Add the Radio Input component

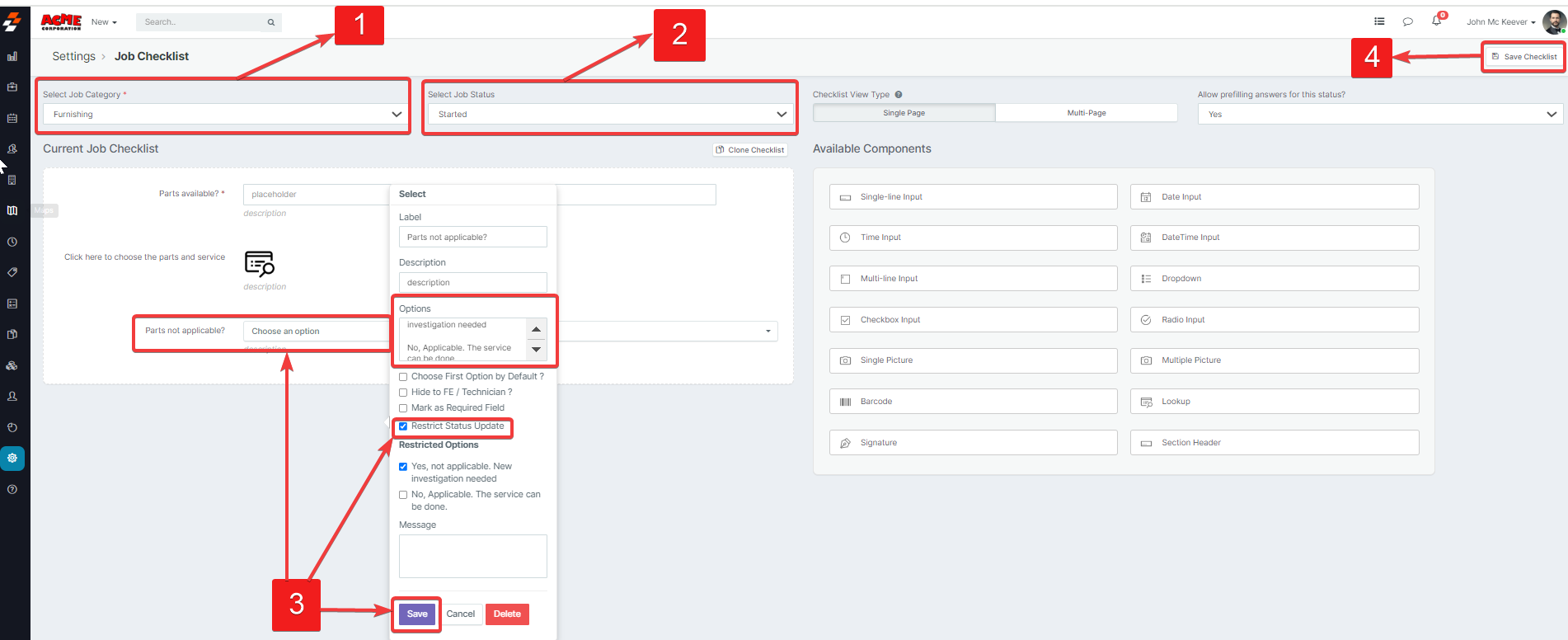(x=1275, y=320)
